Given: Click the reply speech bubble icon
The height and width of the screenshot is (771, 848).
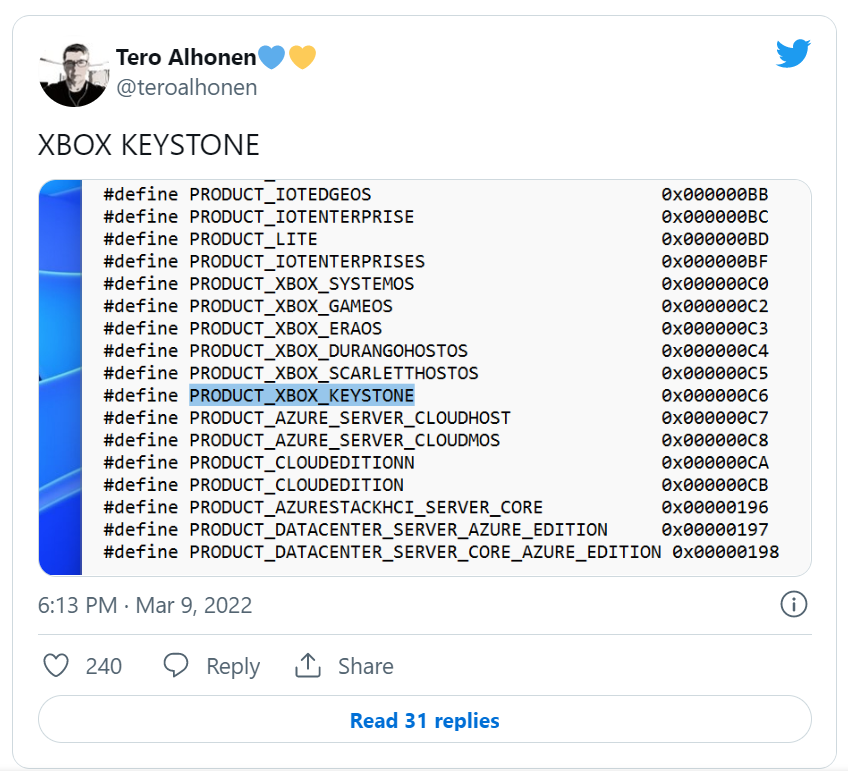Looking at the screenshot, I should pyautogui.click(x=176, y=666).
